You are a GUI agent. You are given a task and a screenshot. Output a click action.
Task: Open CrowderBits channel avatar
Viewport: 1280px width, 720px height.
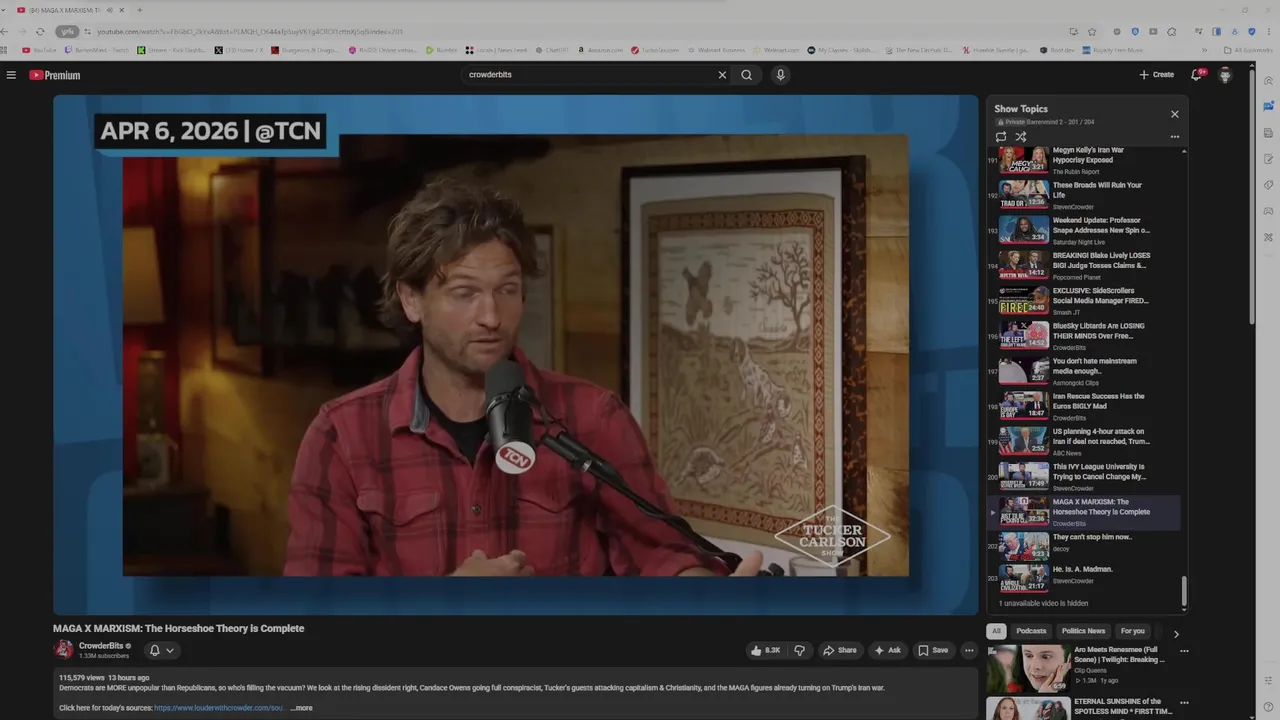tap(64, 650)
